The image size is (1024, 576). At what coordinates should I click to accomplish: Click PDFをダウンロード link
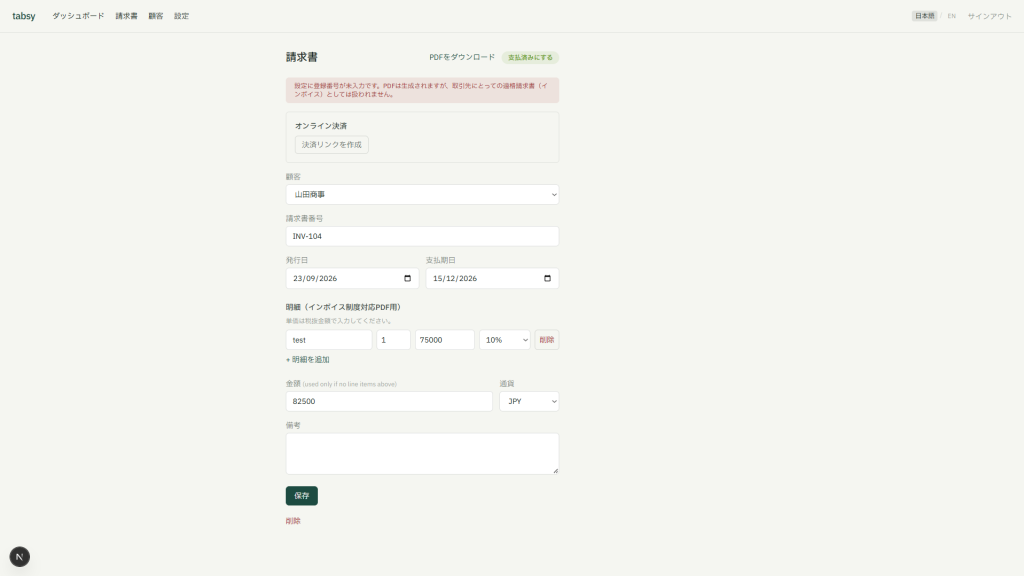click(x=462, y=57)
